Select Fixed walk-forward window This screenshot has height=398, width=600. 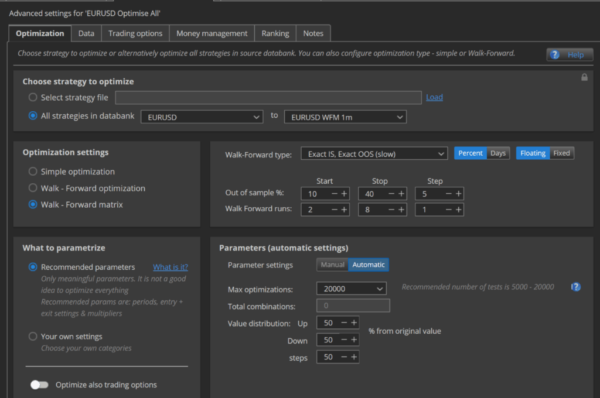(561, 153)
